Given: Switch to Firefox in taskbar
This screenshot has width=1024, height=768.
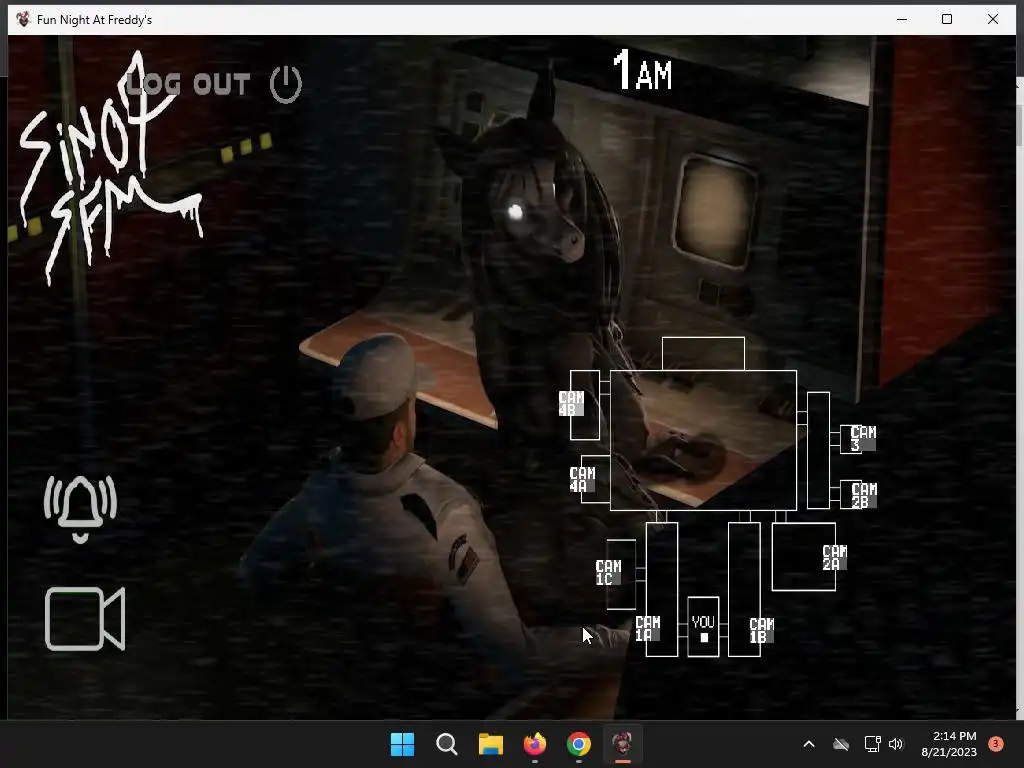Looking at the screenshot, I should [535, 744].
